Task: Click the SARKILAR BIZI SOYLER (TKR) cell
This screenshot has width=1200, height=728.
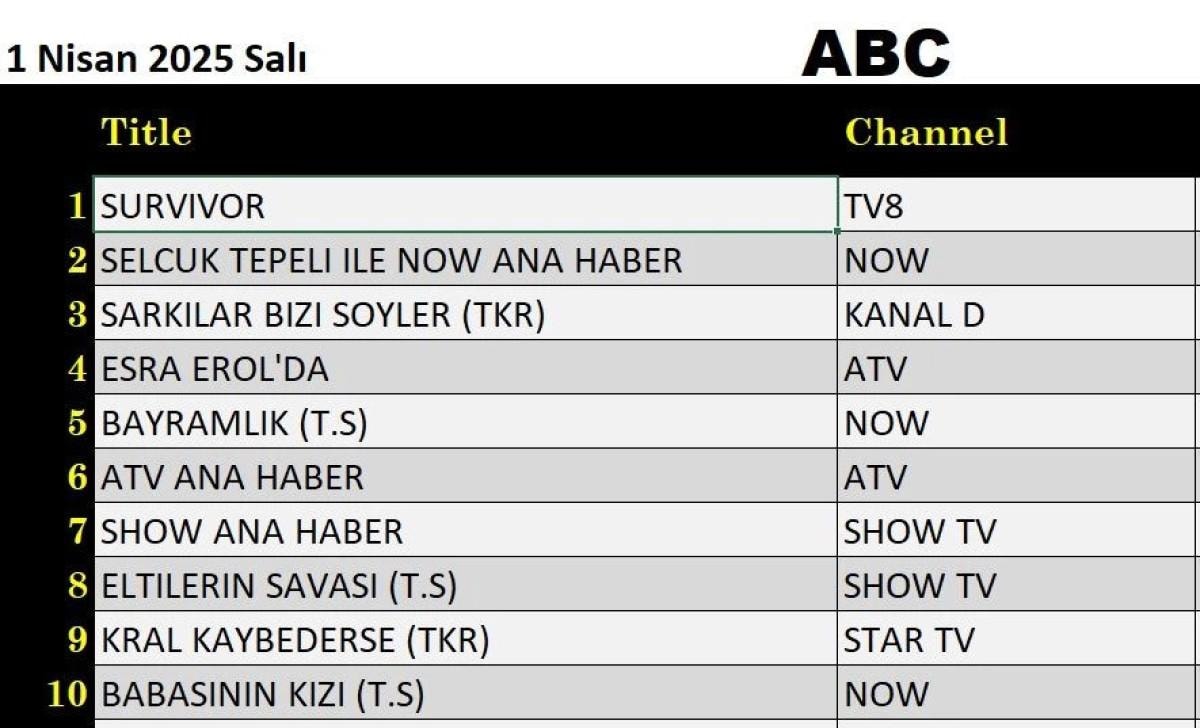Action: pyautogui.click(x=465, y=314)
